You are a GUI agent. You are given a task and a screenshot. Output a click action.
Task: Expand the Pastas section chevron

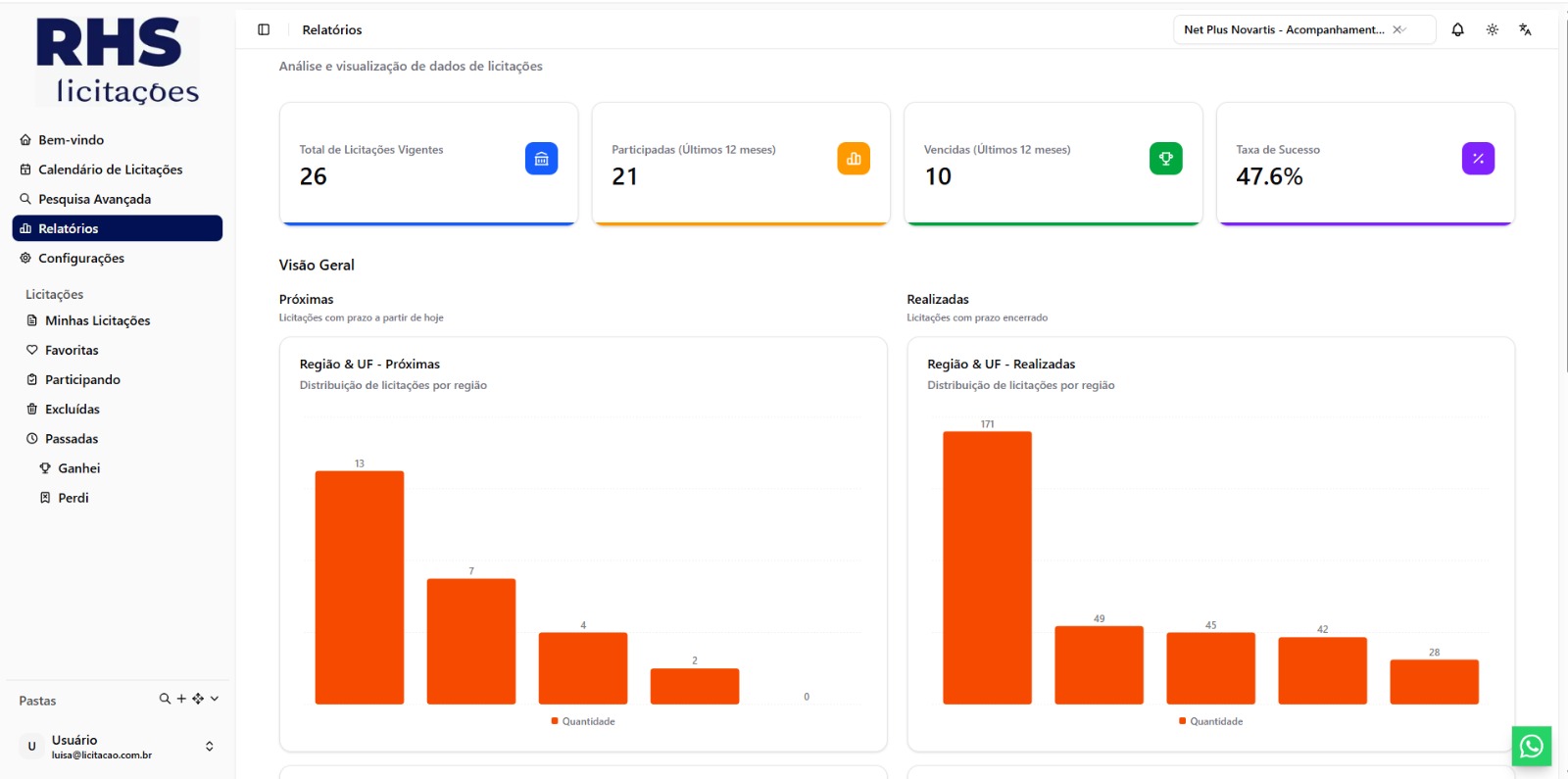(x=215, y=699)
